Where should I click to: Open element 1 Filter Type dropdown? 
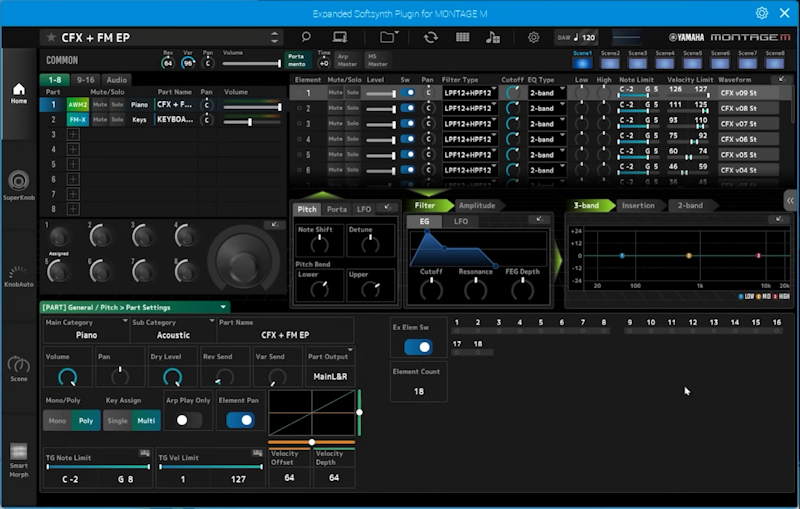[x=469, y=93]
